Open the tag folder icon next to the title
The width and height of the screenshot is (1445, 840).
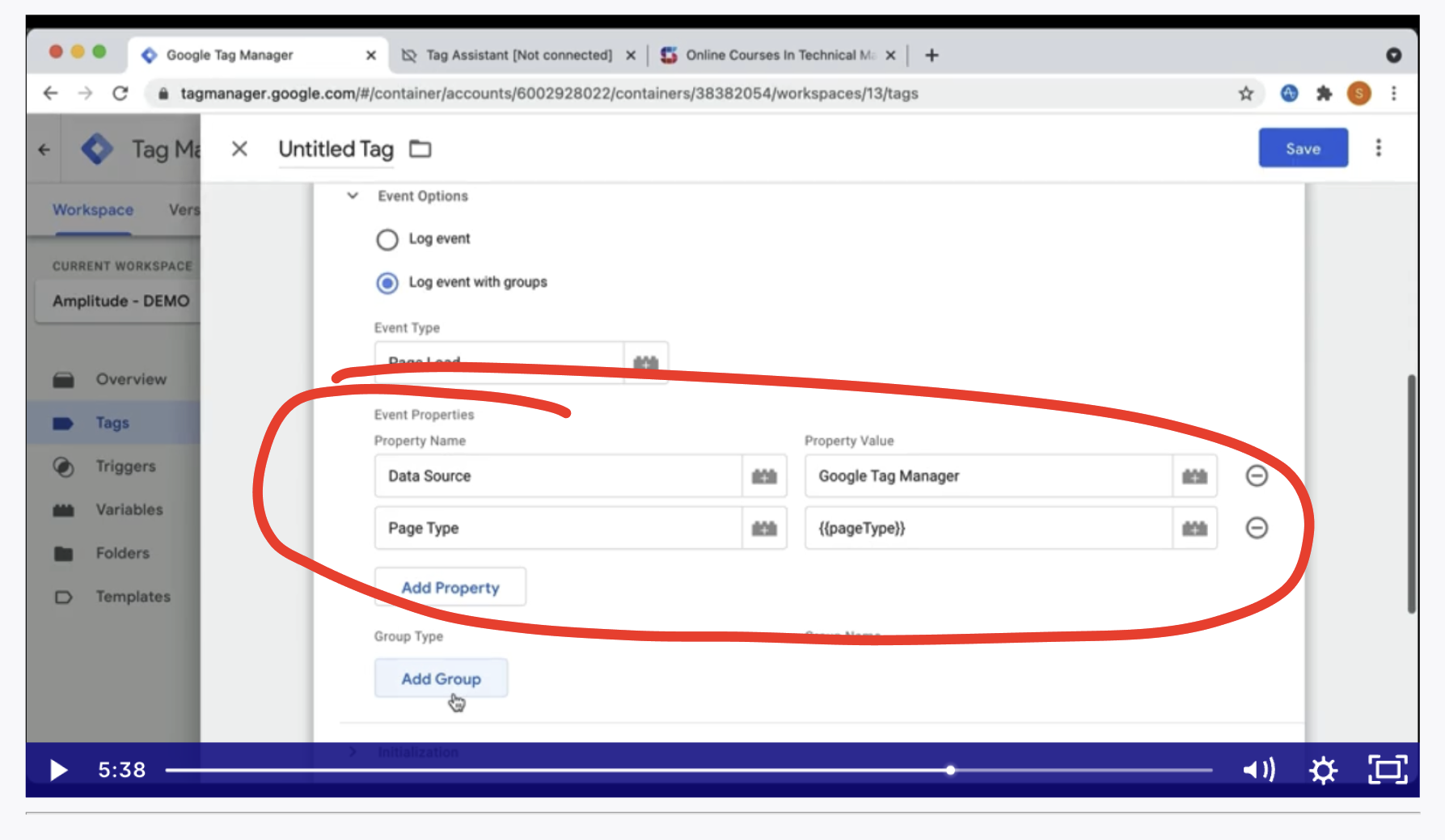(x=420, y=149)
